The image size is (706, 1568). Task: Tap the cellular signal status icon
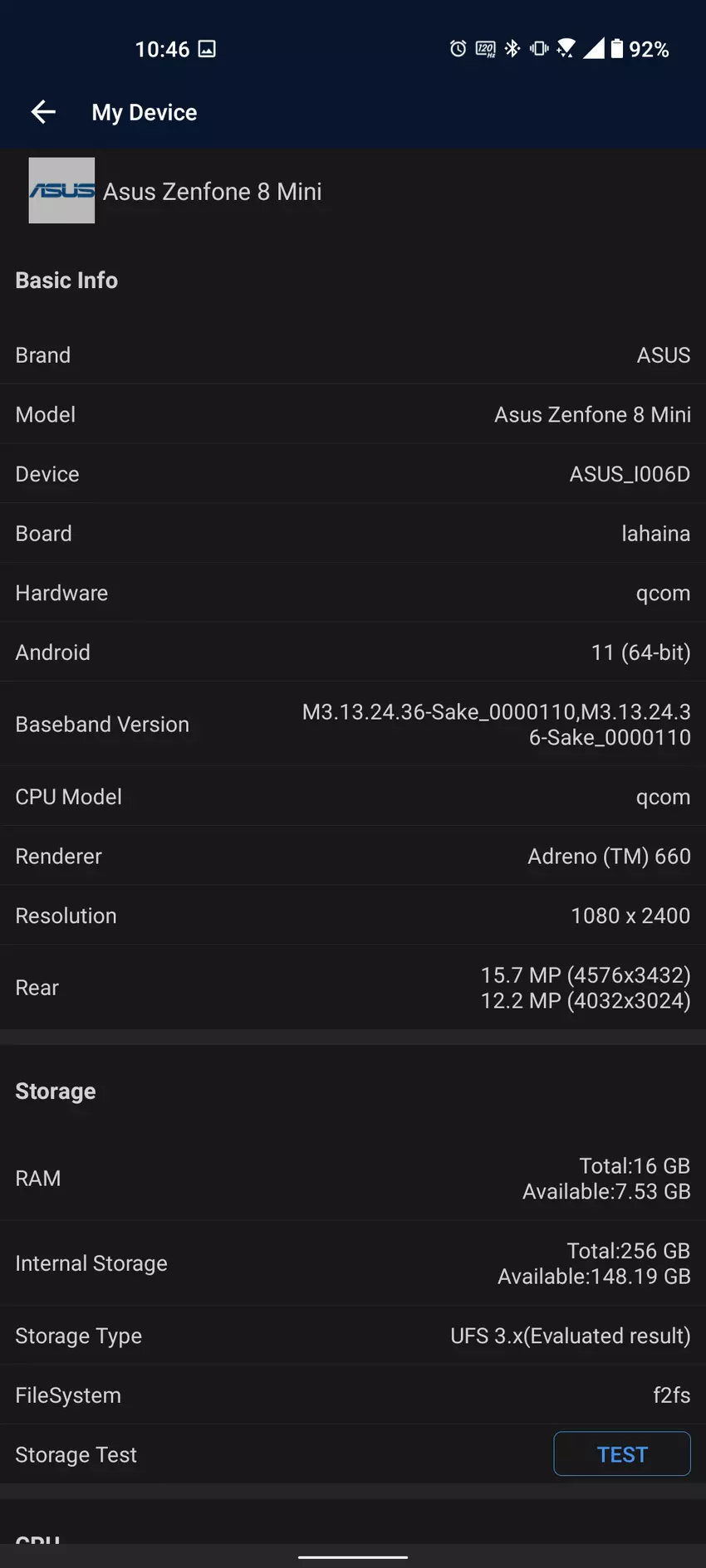click(593, 49)
